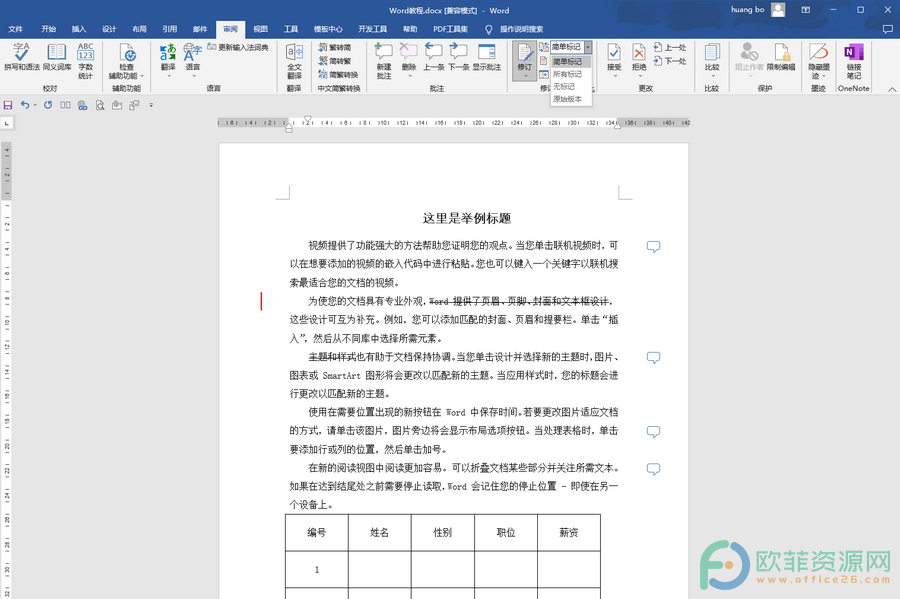
Task: Open 接受 dropdown arrow
Action: point(614,76)
